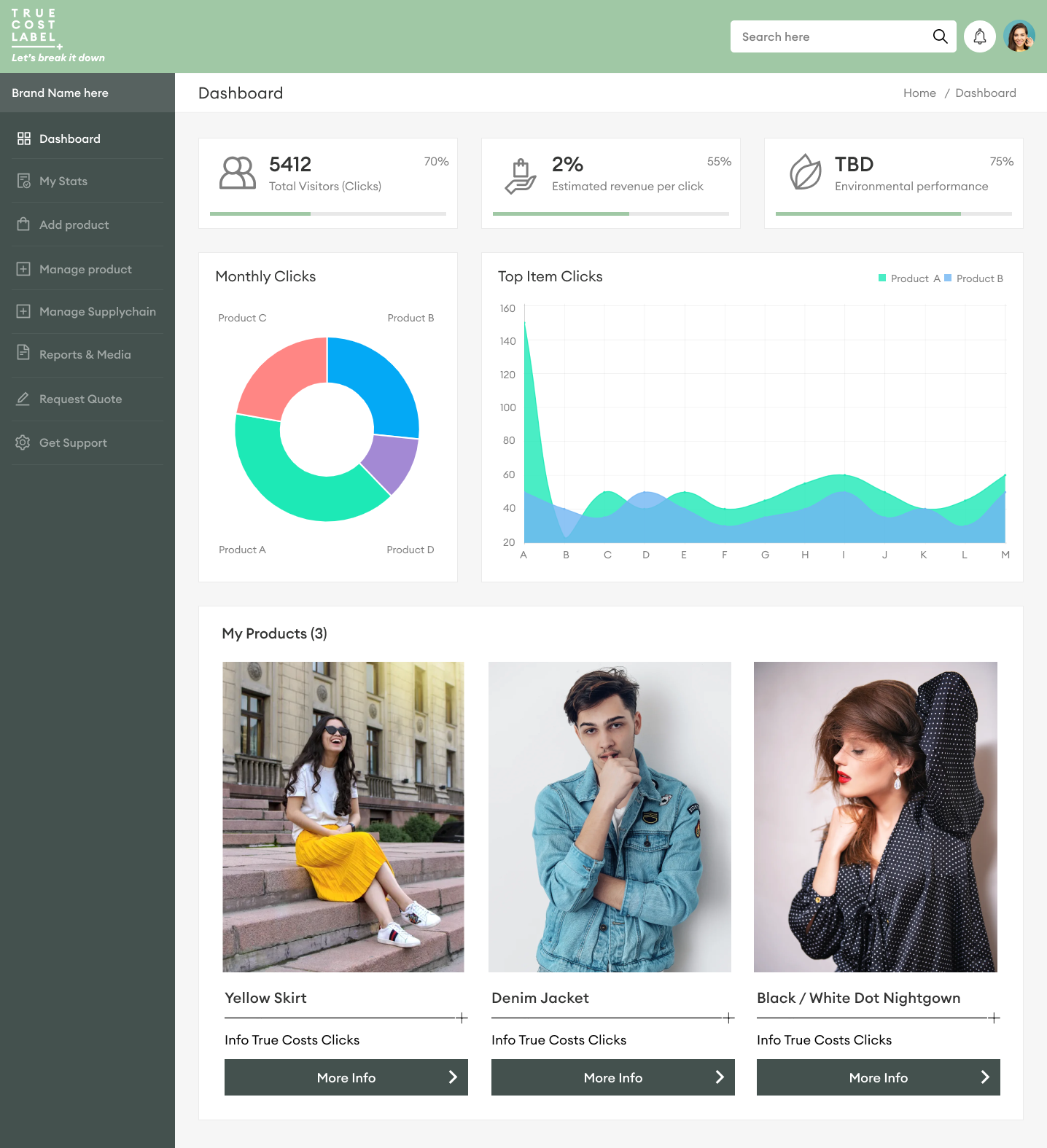Screen dimensions: 1047x1148
Task: Expand Denim Jacket plus icon
Action: pyautogui.click(x=728, y=1018)
